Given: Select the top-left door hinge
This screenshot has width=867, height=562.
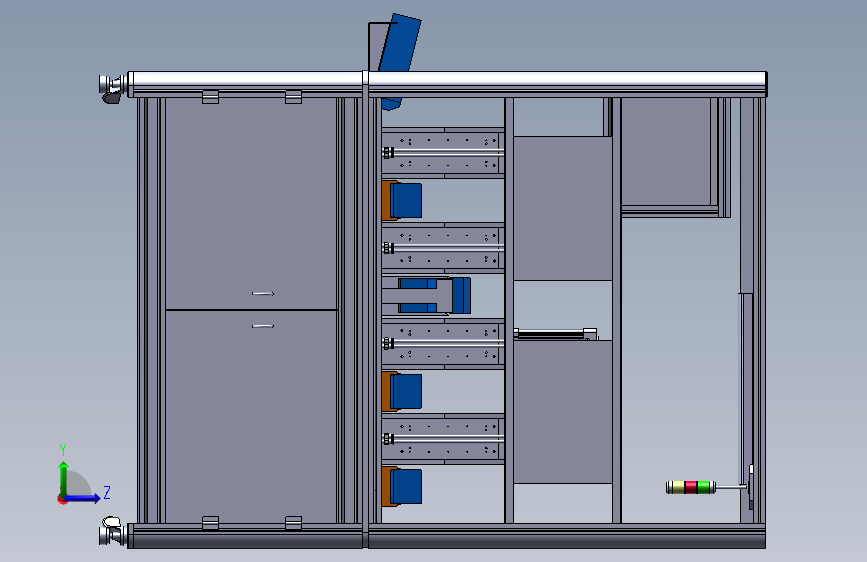Looking at the screenshot, I should coord(210,97).
